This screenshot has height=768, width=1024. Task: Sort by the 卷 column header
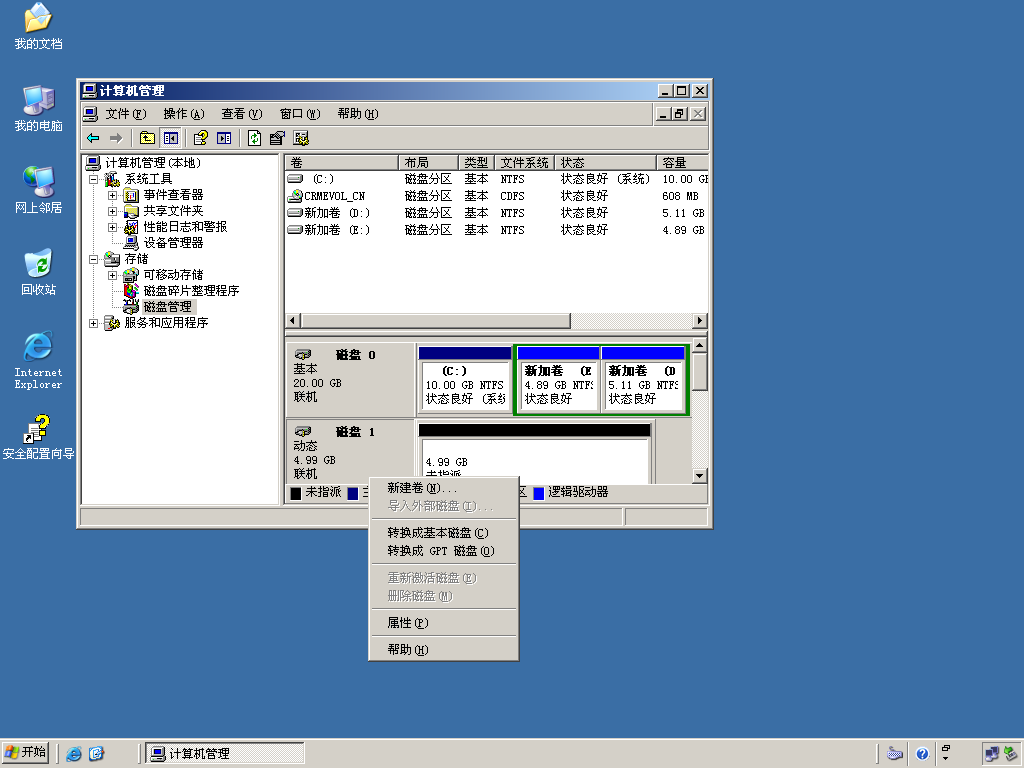(x=342, y=163)
